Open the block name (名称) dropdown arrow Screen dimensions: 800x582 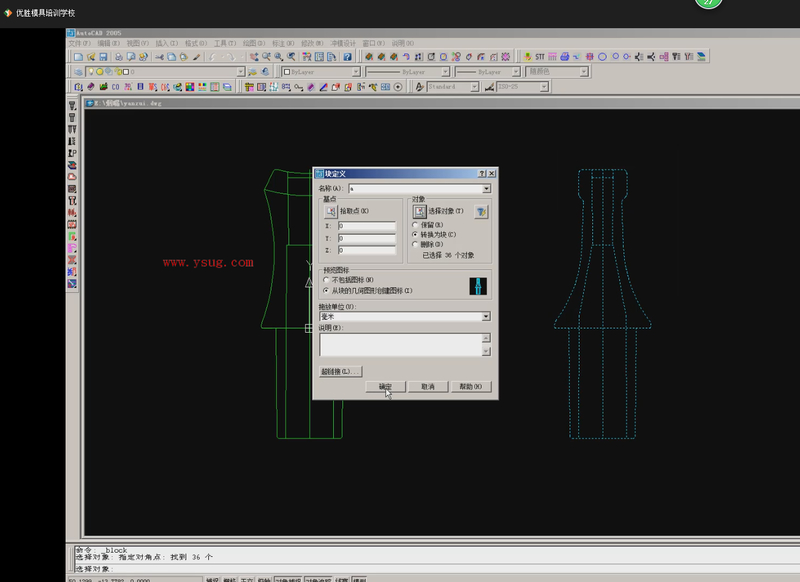486,189
